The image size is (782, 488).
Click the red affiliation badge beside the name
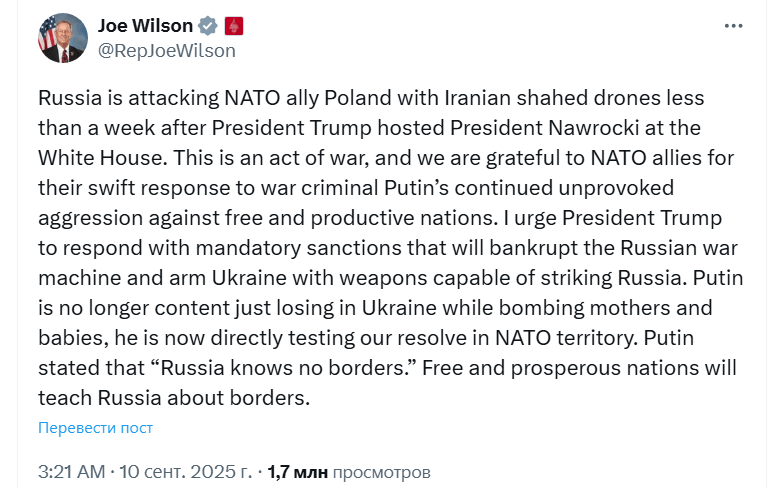233,26
